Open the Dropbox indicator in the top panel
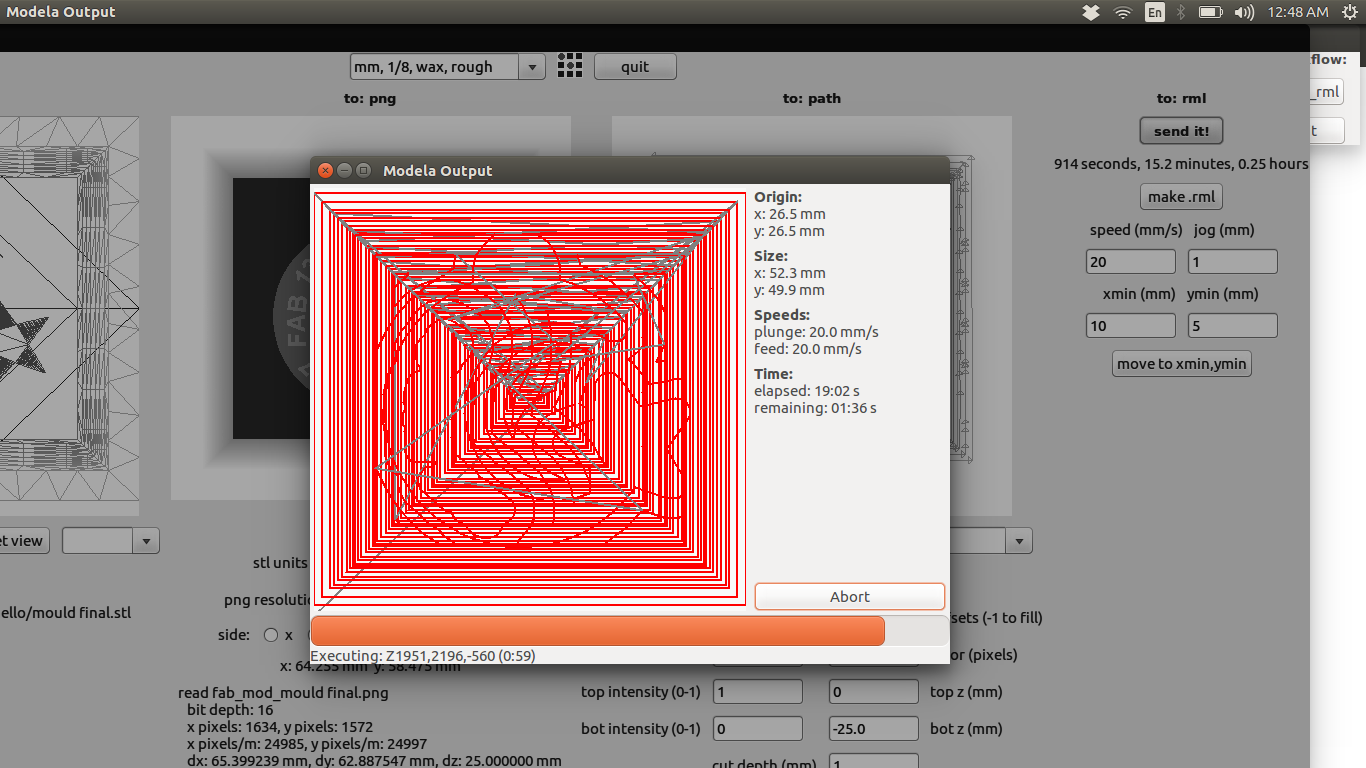 (x=1091, y=12)
